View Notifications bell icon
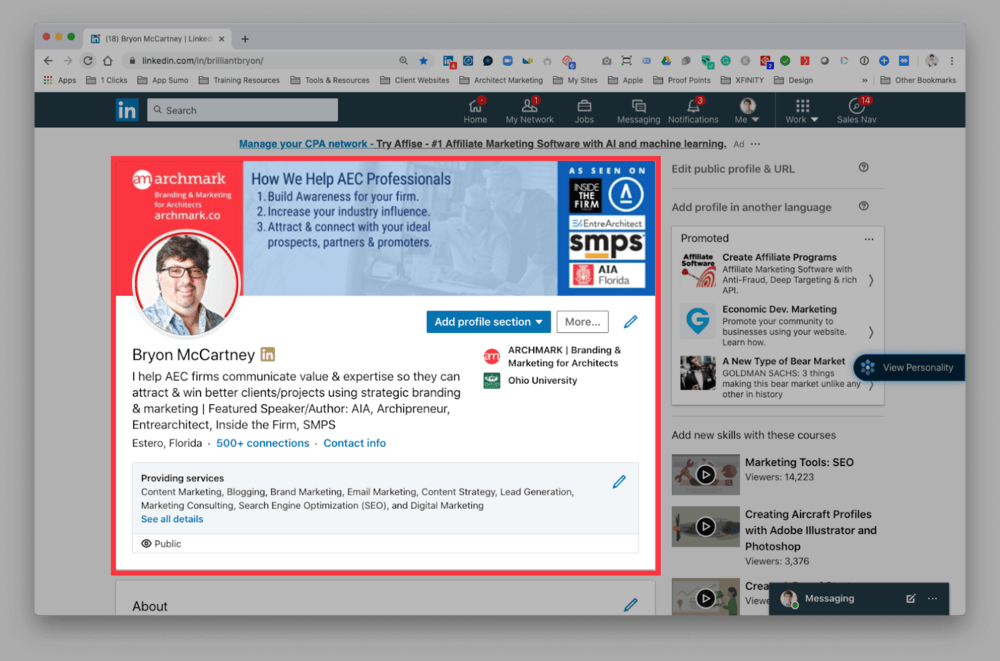Image resolution: width=1000 pixels, height=661 pixels. (x=693, y=110)
